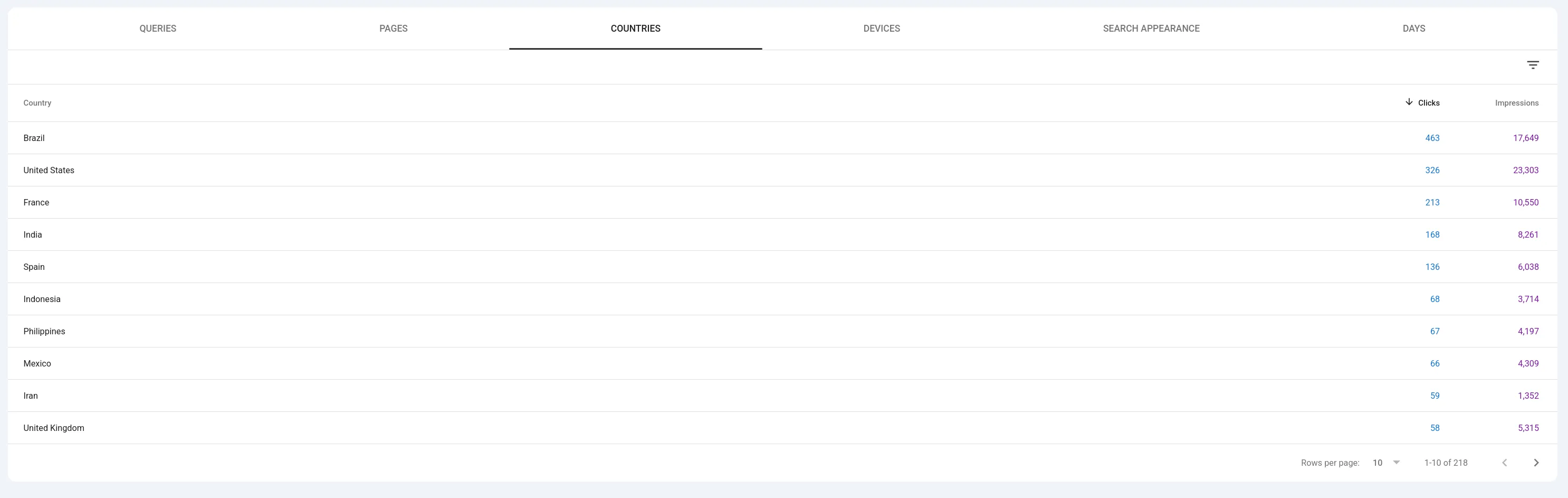Click Mexico's 4,309 impressions value
The width and height of the screenshot is (1568, 498).
click(1528, 364)
